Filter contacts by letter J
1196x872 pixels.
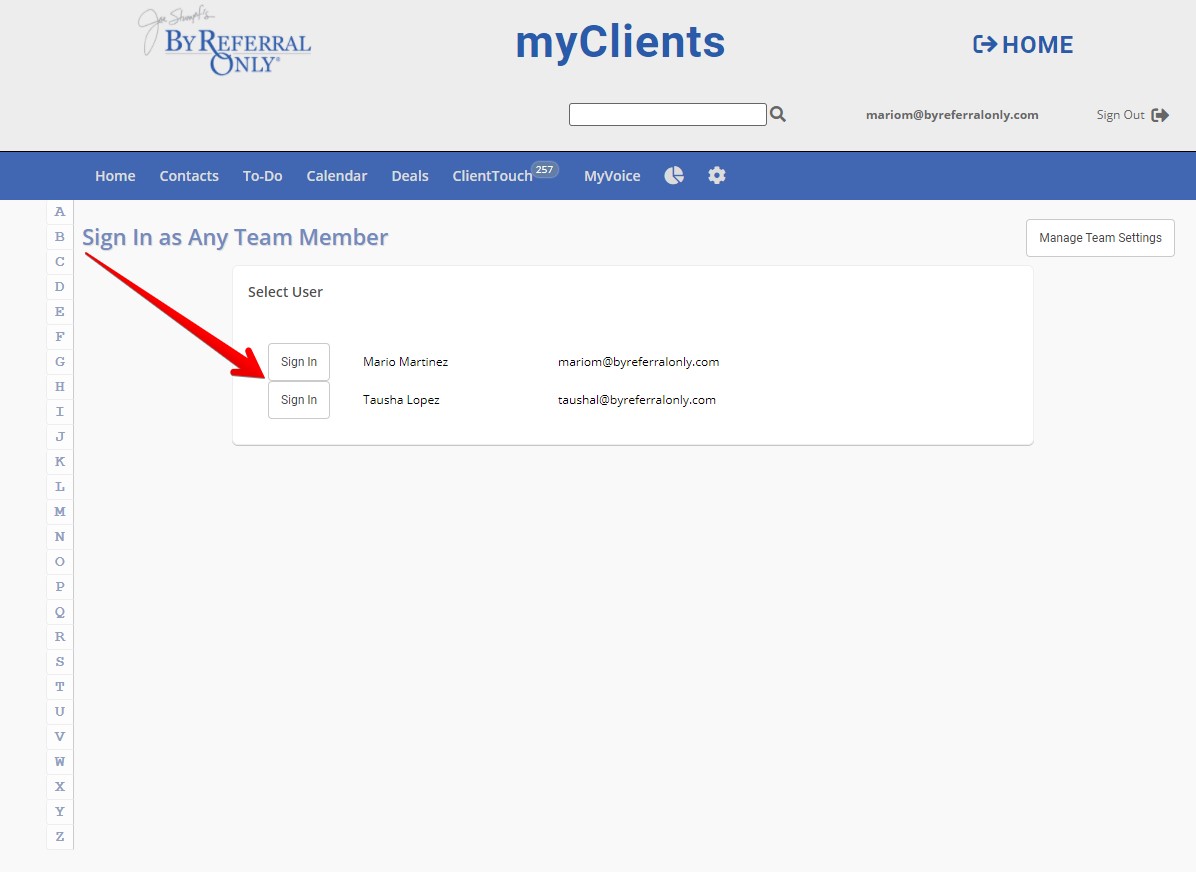click(x=59, y=436)
